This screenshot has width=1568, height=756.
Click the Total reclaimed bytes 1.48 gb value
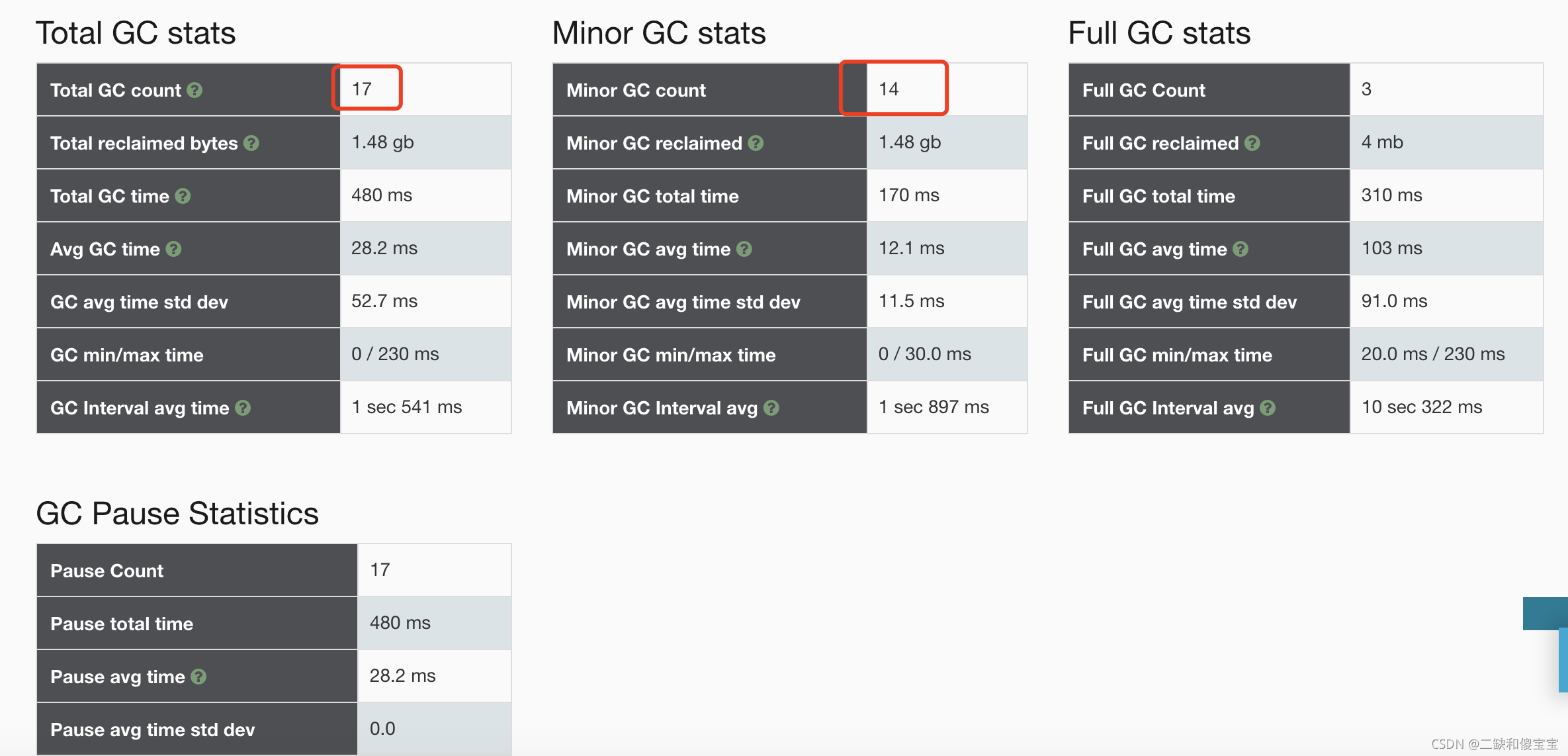[382, 142]
